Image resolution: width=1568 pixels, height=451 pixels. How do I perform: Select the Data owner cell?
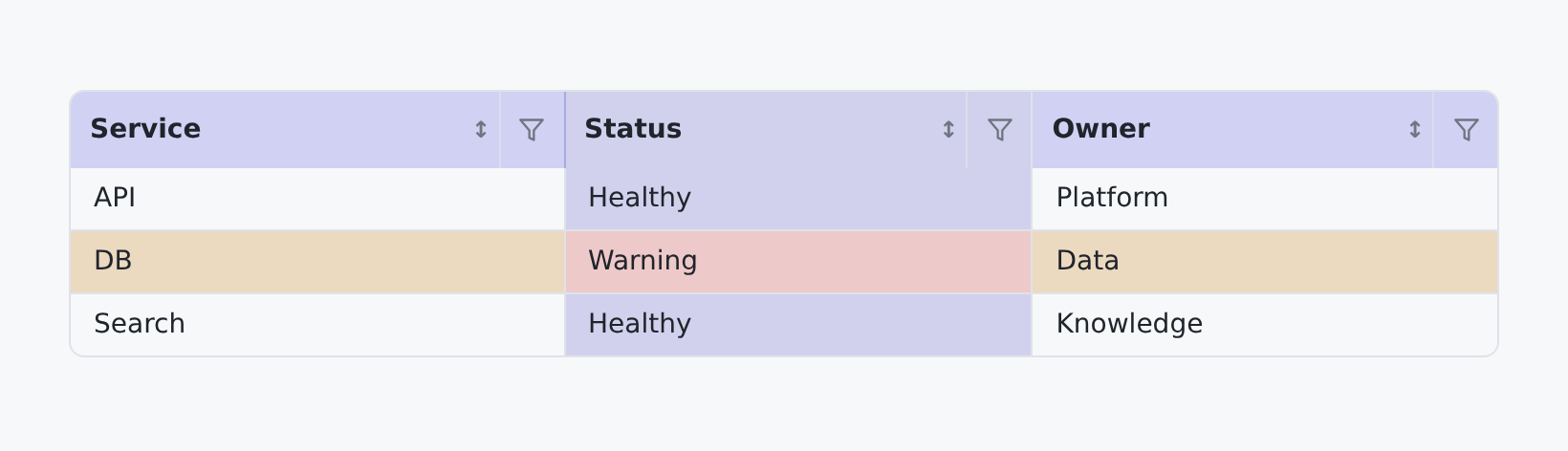pos(1265,261)
